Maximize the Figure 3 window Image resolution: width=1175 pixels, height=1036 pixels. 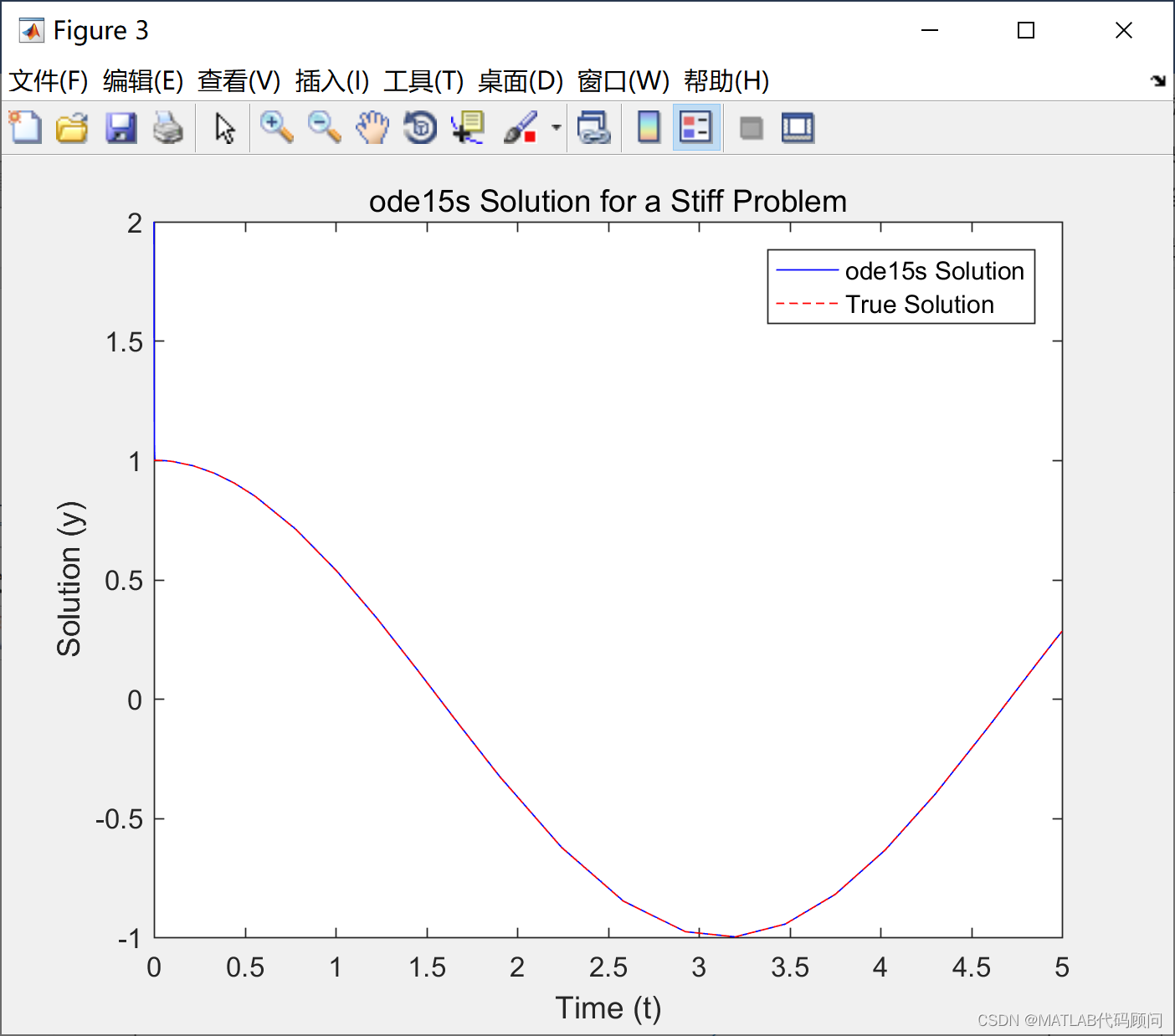pos(1026,31)
